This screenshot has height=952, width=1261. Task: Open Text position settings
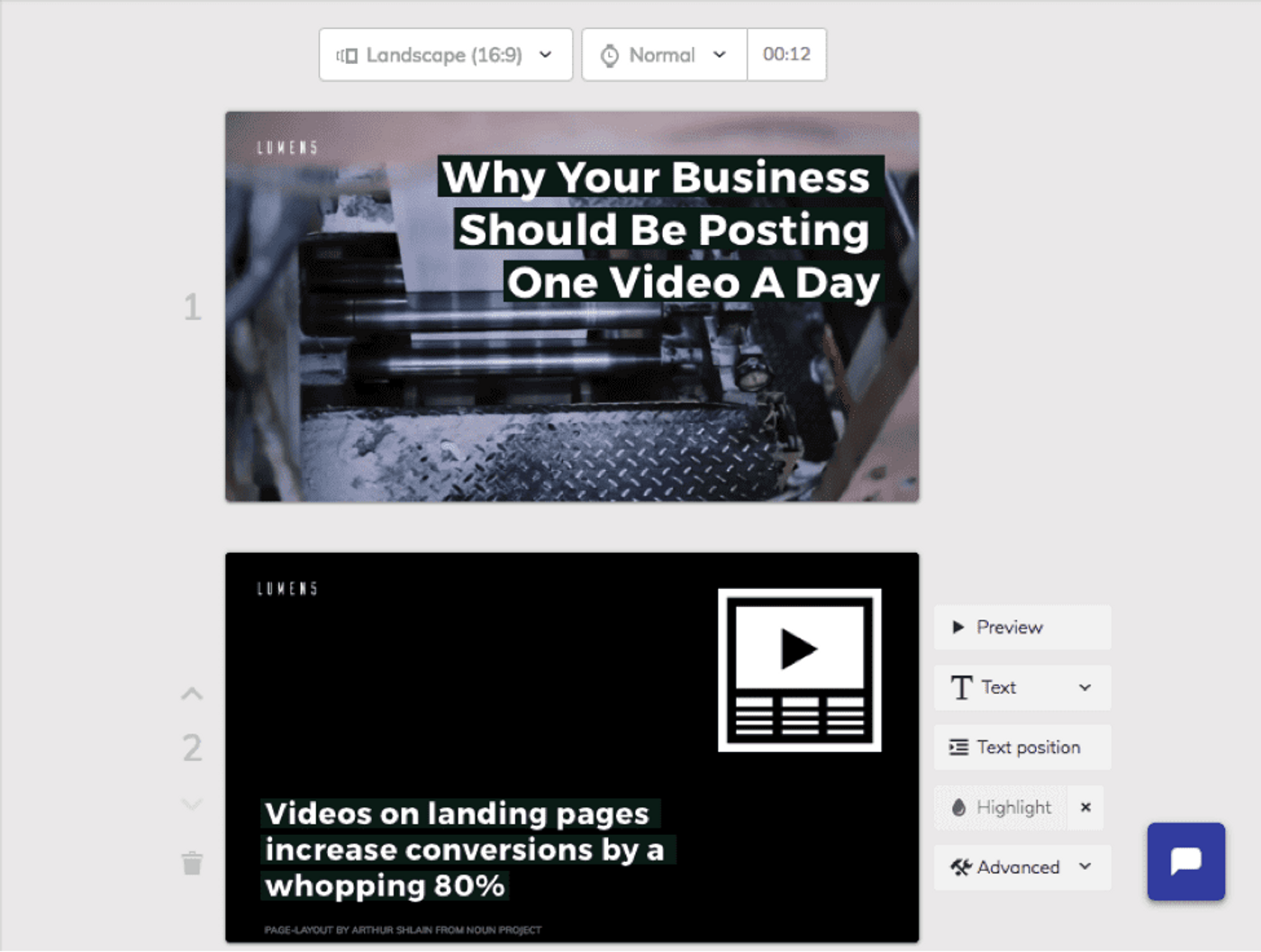[1021, 748]
